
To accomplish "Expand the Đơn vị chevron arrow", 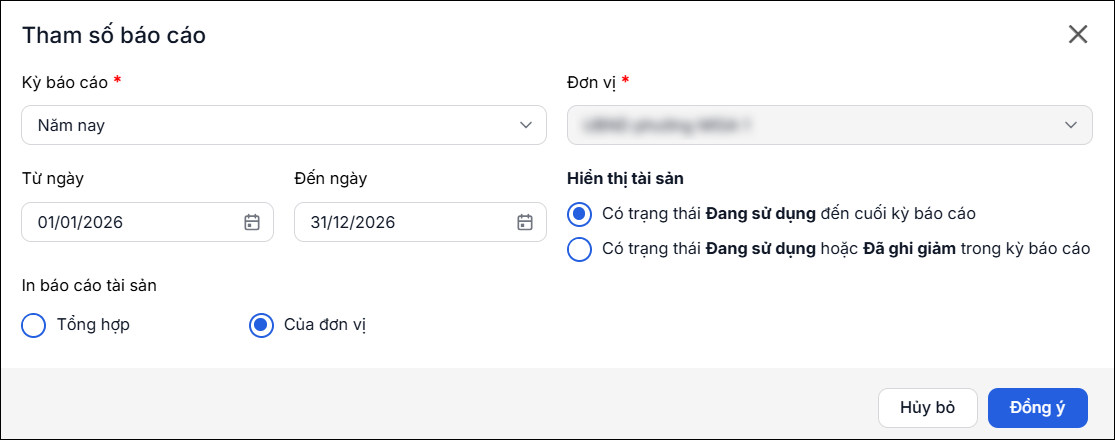I will [x=1072, y=125].
